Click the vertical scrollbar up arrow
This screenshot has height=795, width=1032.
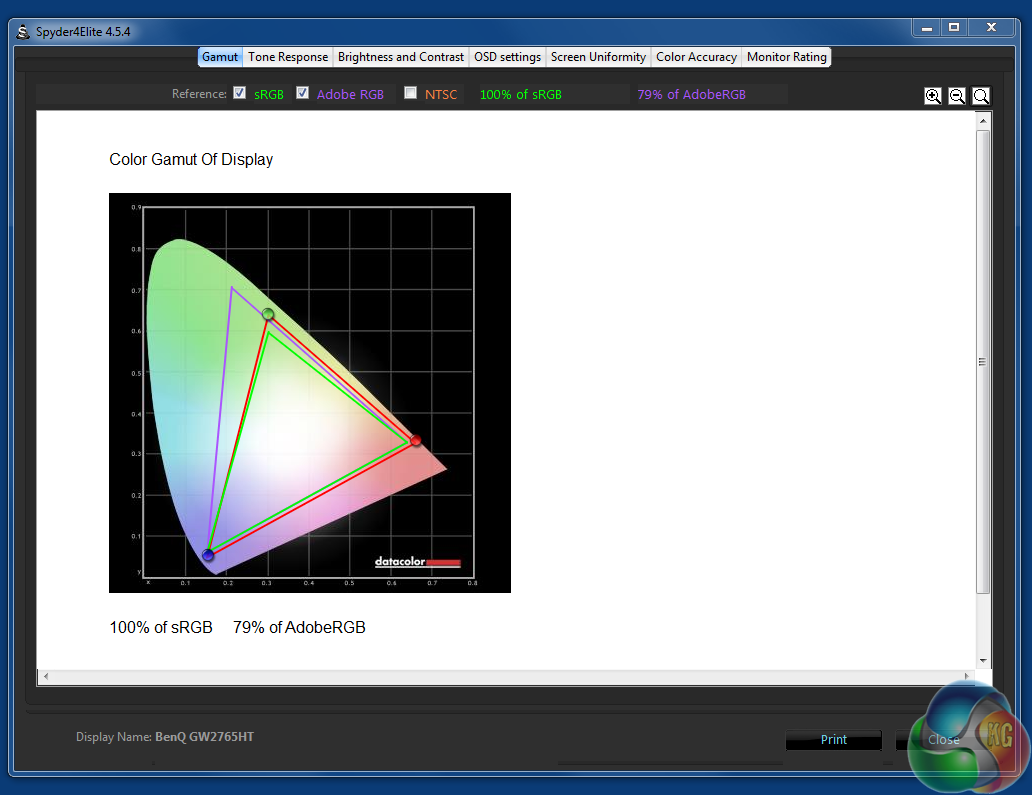coord(983,121)
